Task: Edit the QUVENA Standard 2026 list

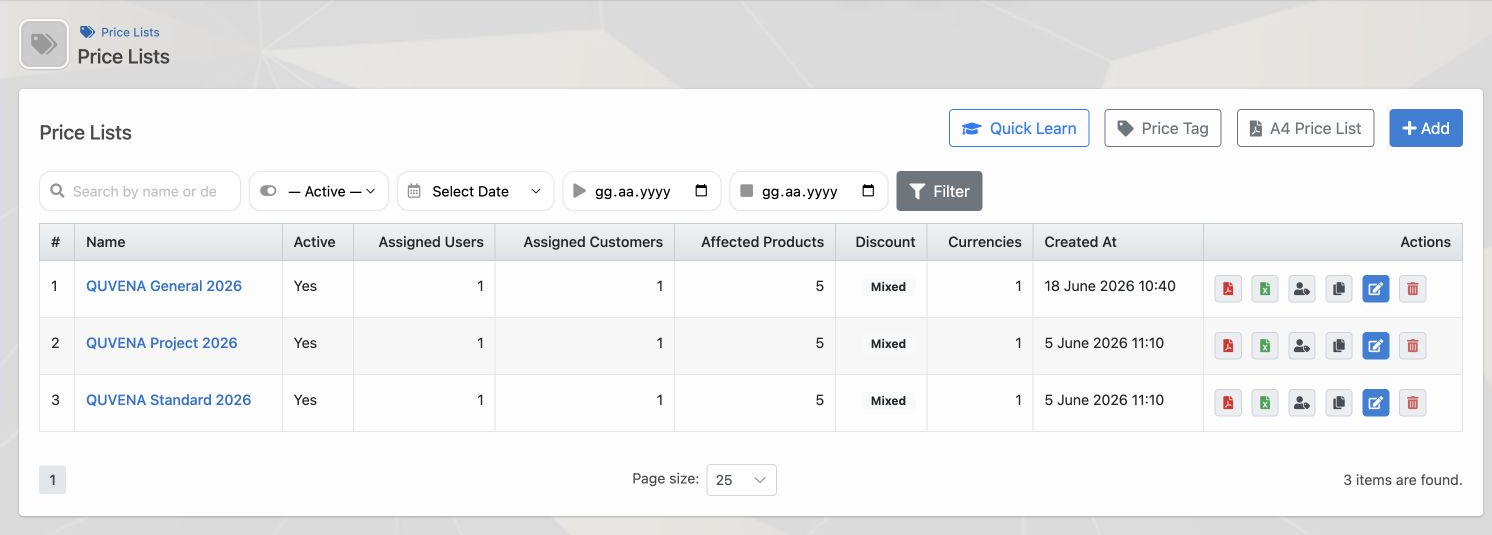Action: [x=1376, y=403]
